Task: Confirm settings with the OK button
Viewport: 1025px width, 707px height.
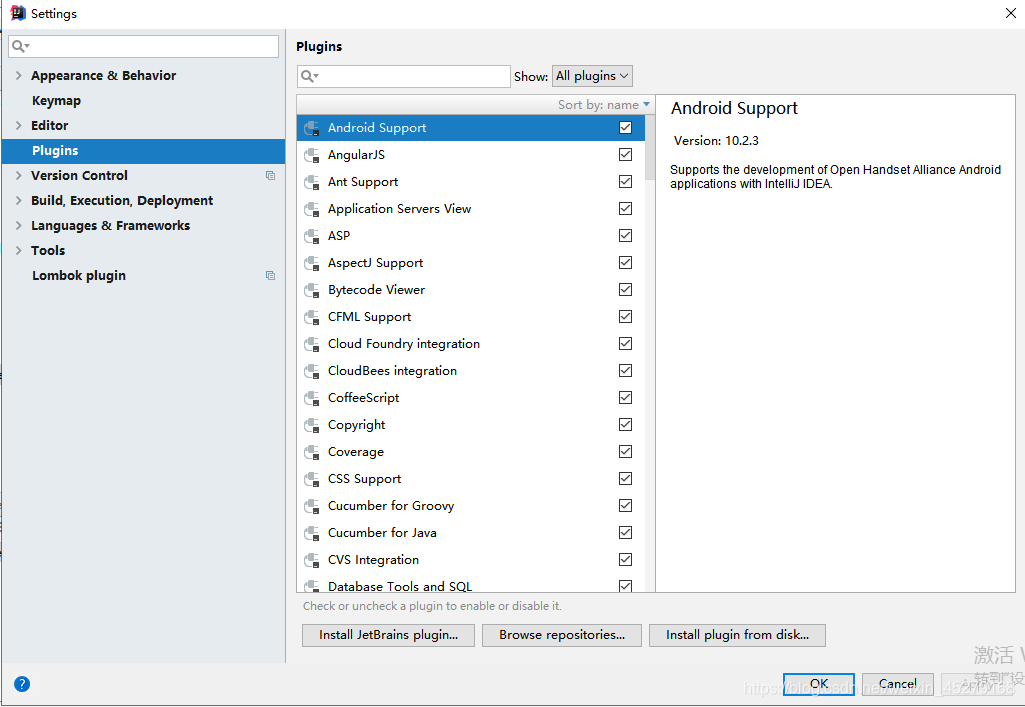Action: click(818, 684)
